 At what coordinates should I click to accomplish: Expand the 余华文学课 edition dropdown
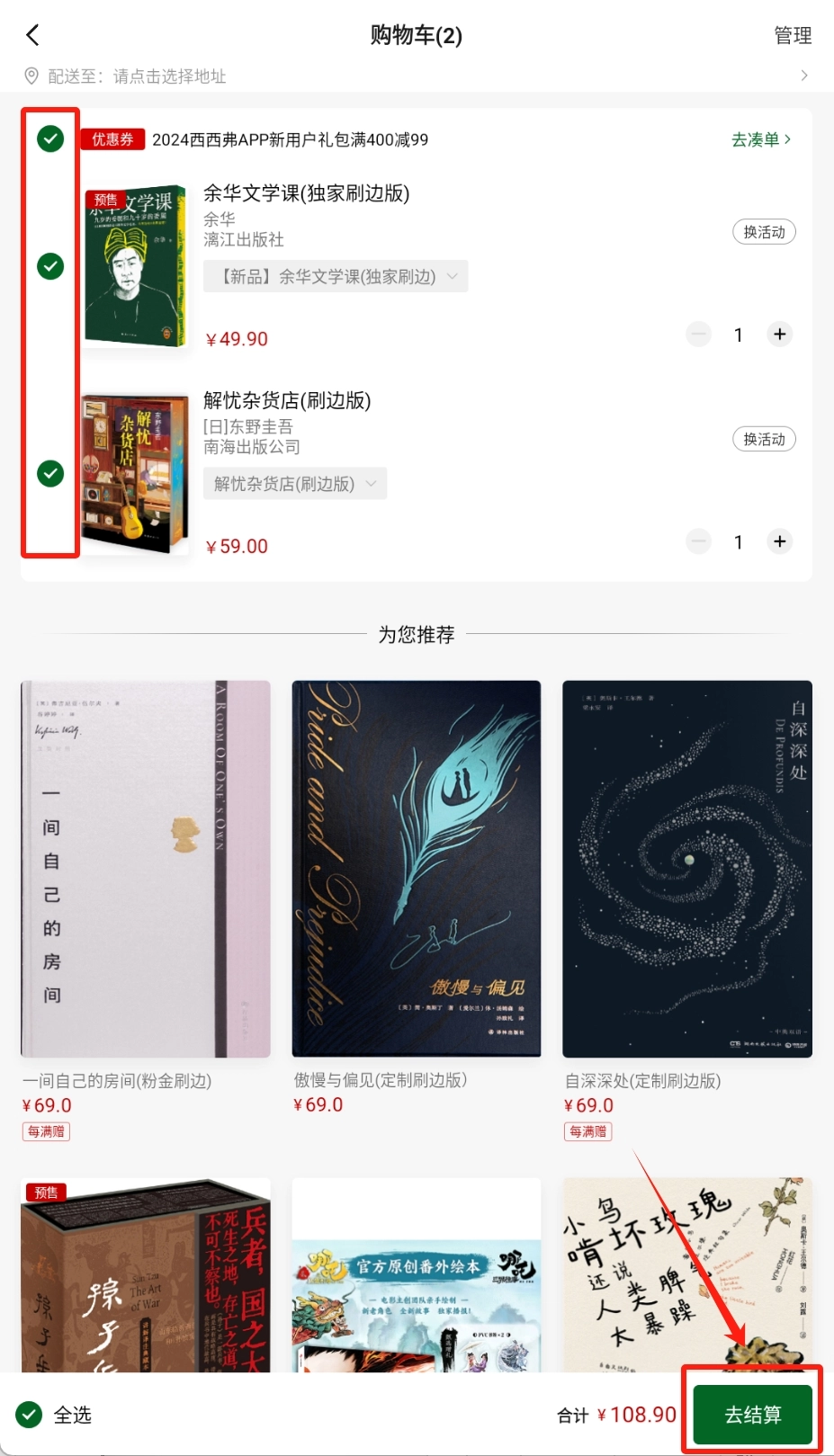pos(336,276)
